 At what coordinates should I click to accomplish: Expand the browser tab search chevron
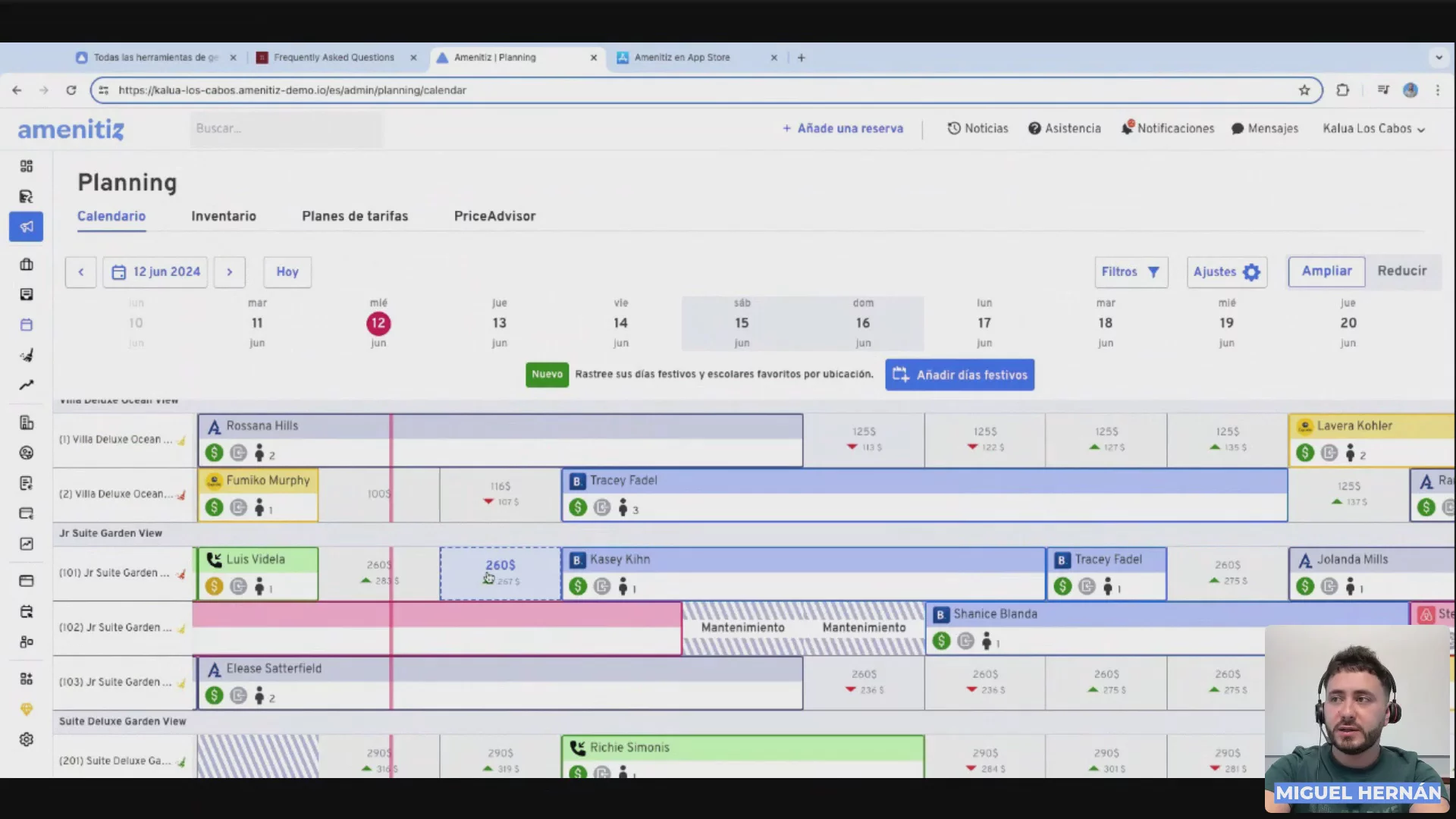(x=1439, y=58)
